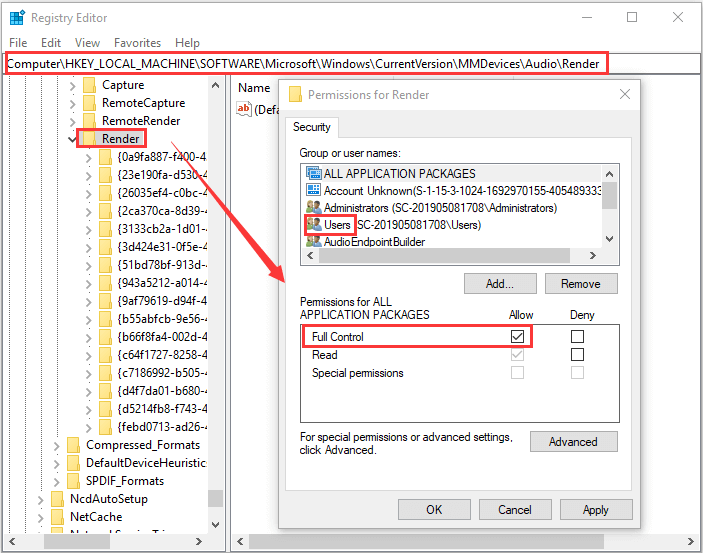Collapse the Render key
This screenshot has height=553, width=703.
(72, 139)
